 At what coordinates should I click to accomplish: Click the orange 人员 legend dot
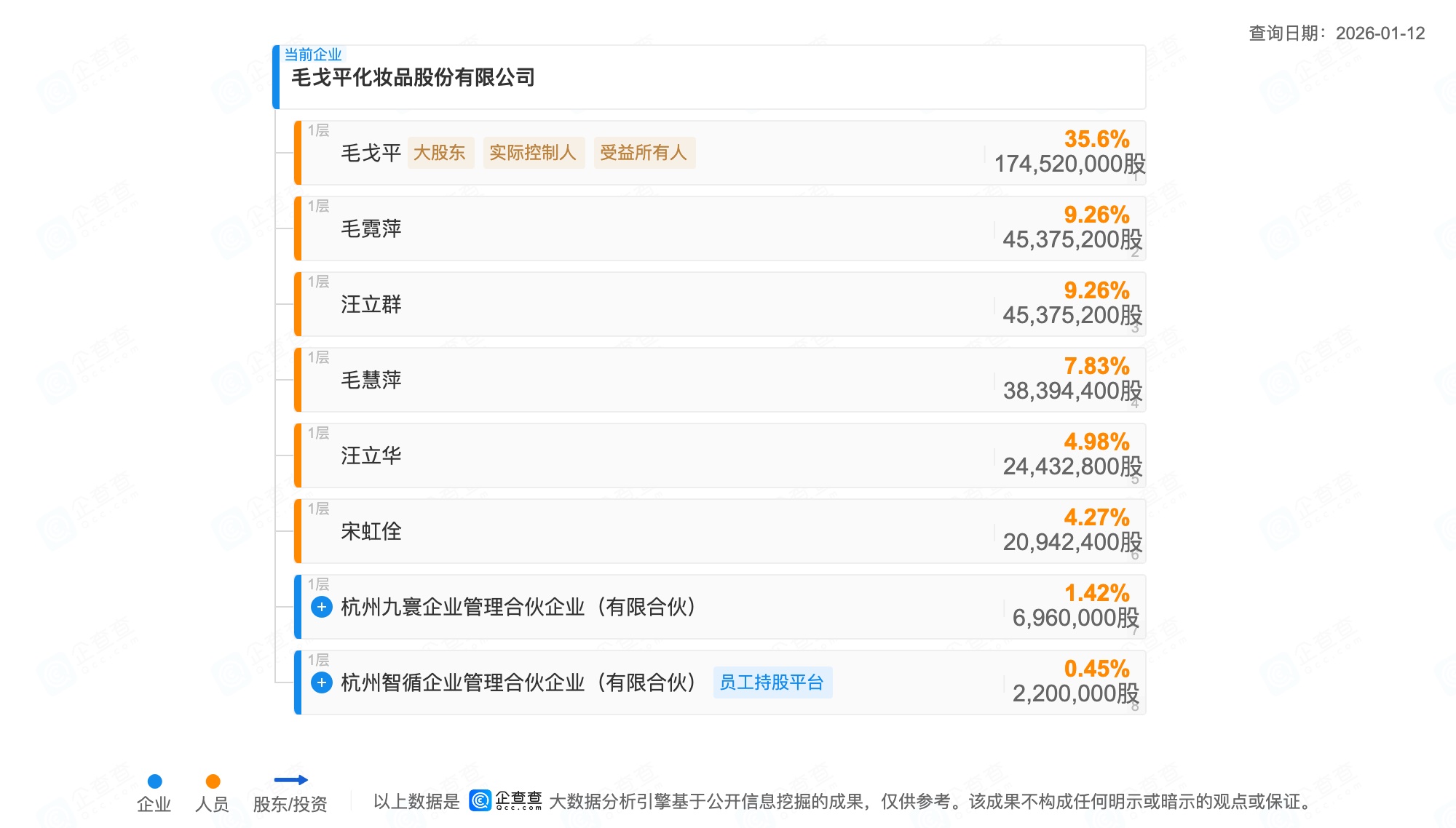(x=213, y=781)
